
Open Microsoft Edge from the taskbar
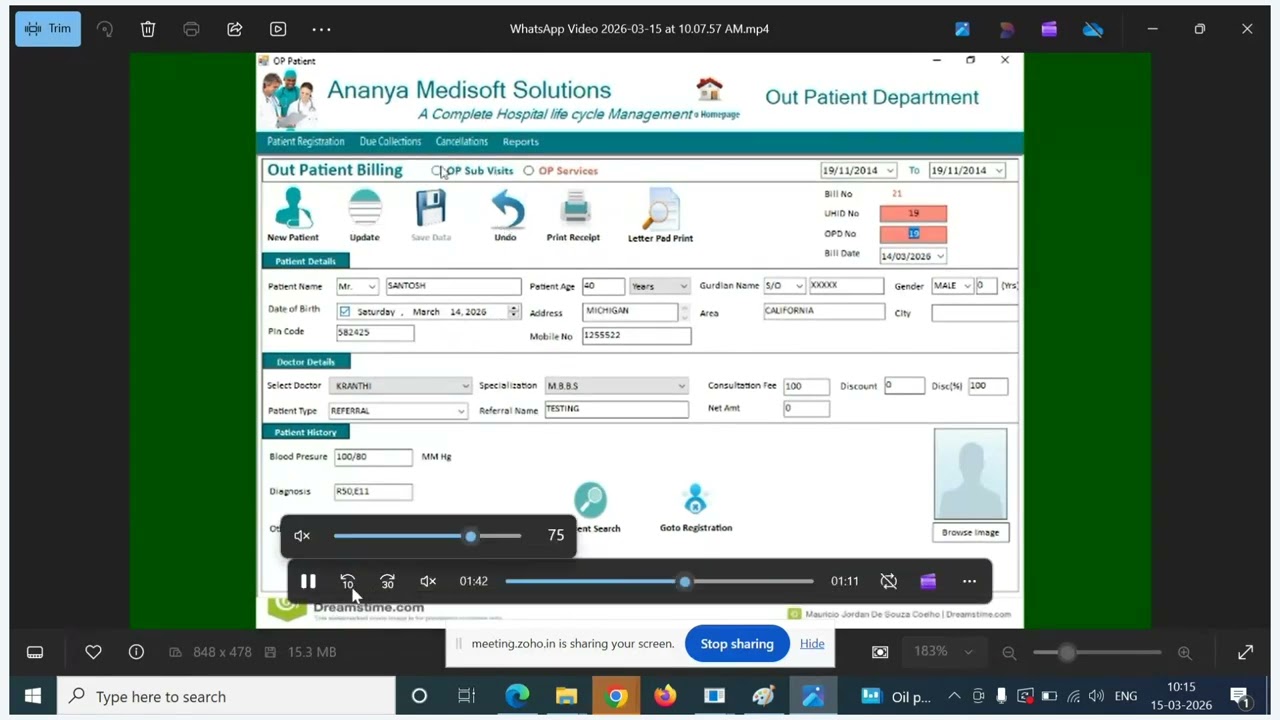click(517, 696)
